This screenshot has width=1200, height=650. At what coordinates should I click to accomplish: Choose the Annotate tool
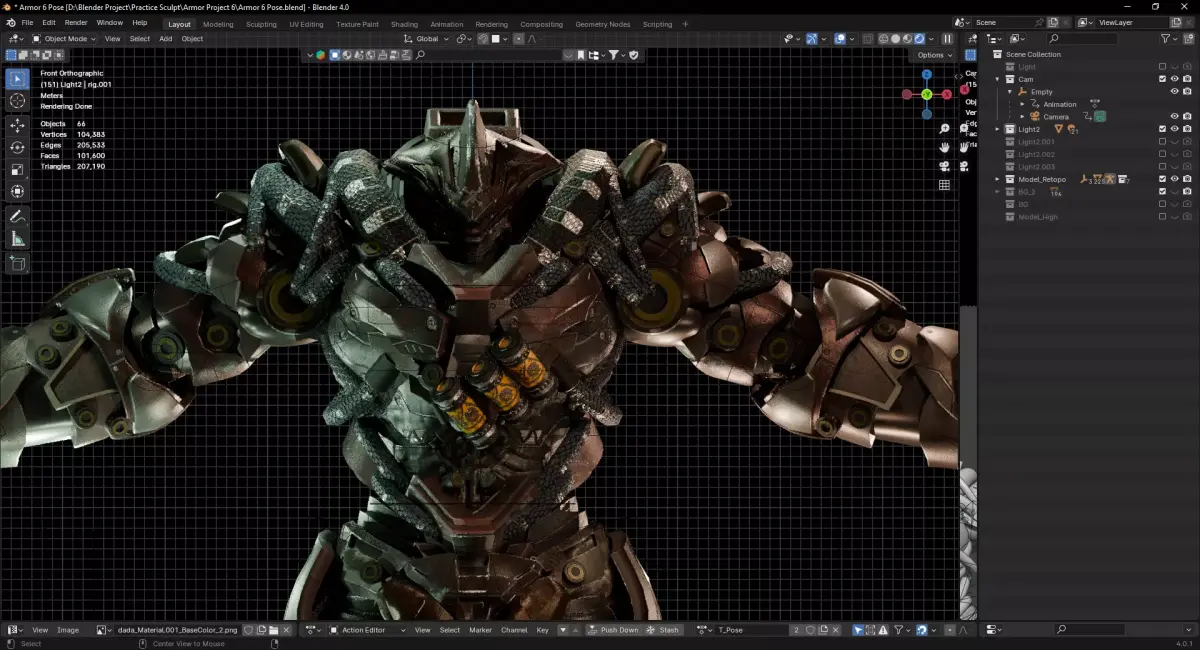point(17,216)
